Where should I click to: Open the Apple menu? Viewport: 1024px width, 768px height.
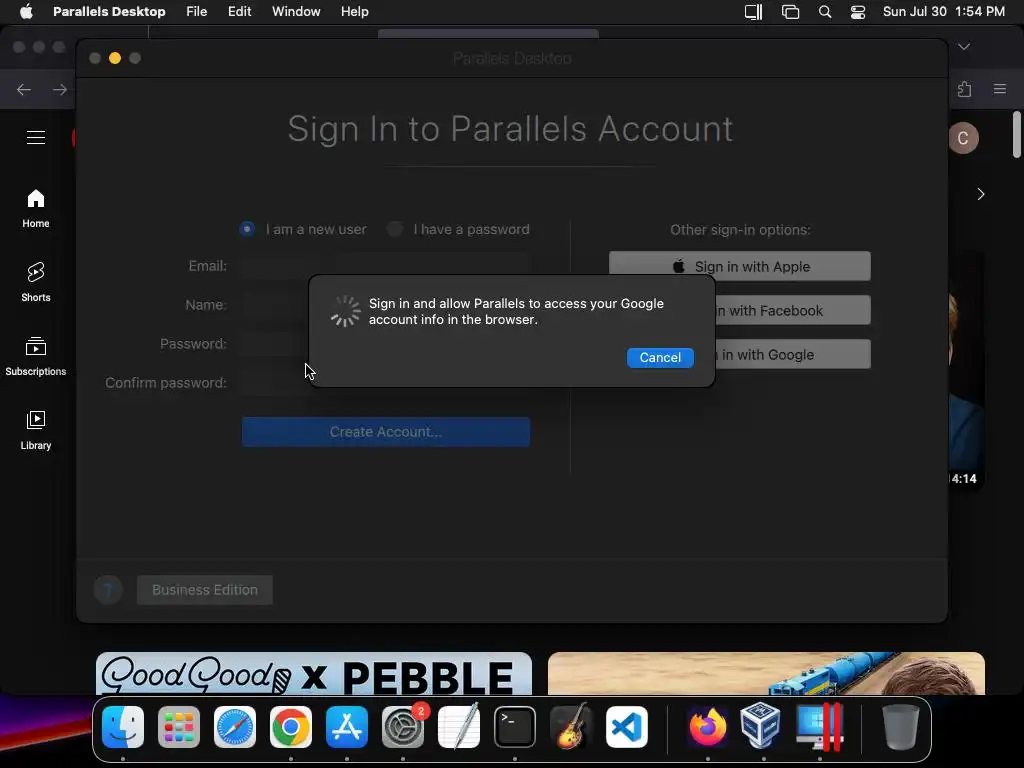[26, 12]
